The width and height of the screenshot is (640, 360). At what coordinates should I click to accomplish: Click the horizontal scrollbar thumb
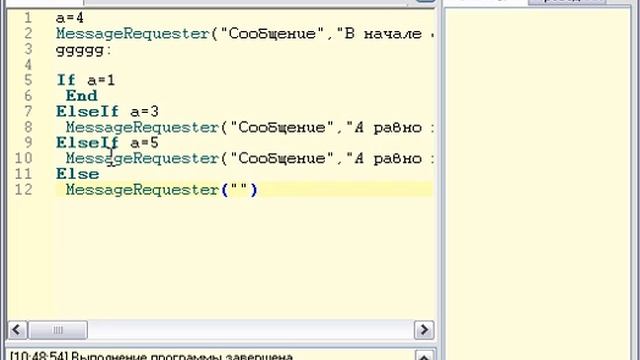(58, 330)
